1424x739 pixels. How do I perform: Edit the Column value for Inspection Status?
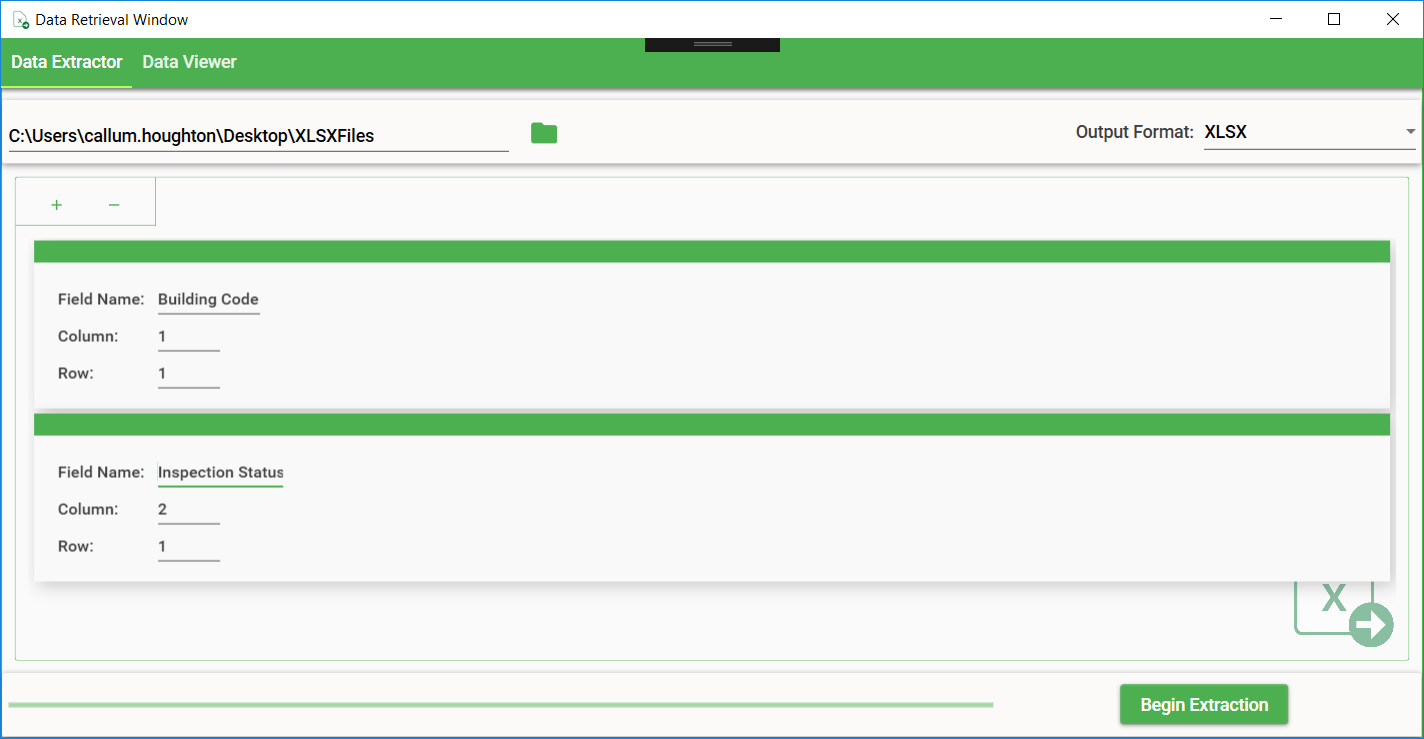click(x=189, y=510)
